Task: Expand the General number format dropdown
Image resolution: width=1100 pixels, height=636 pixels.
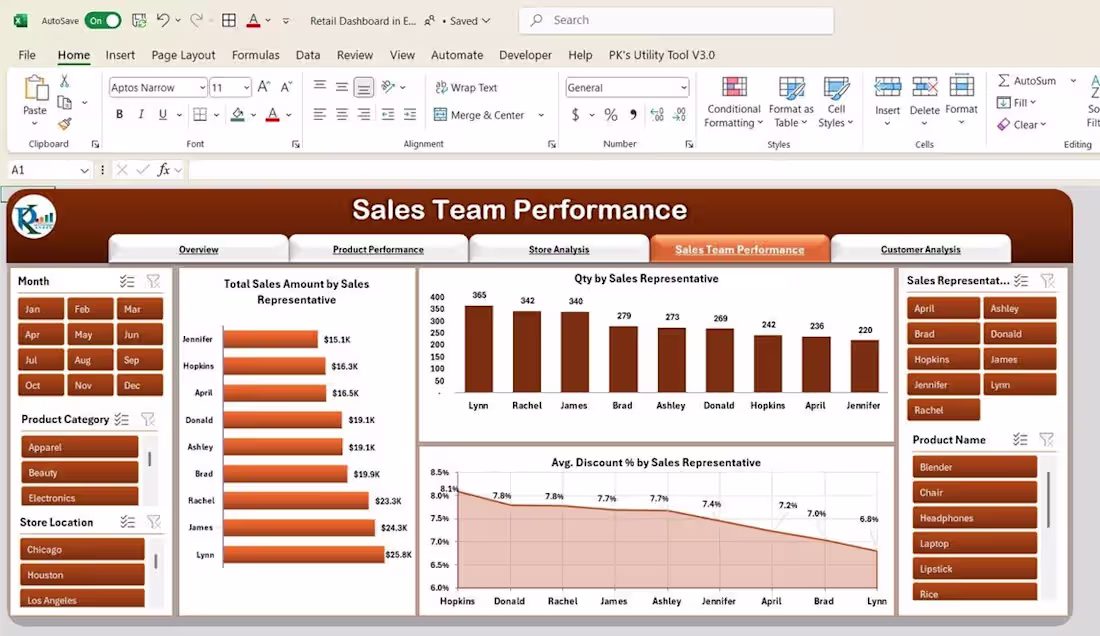Action: tap(684, 87)
